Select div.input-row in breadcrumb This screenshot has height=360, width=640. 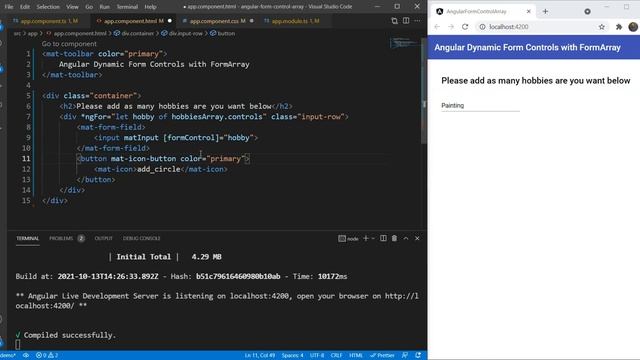185,33
